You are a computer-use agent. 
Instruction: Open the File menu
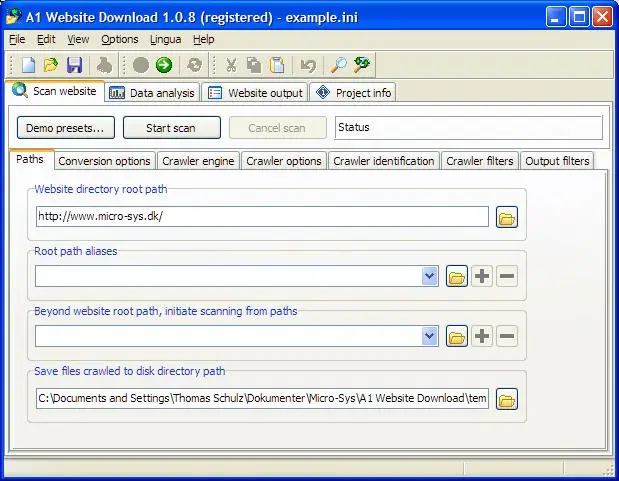(17, 39)
